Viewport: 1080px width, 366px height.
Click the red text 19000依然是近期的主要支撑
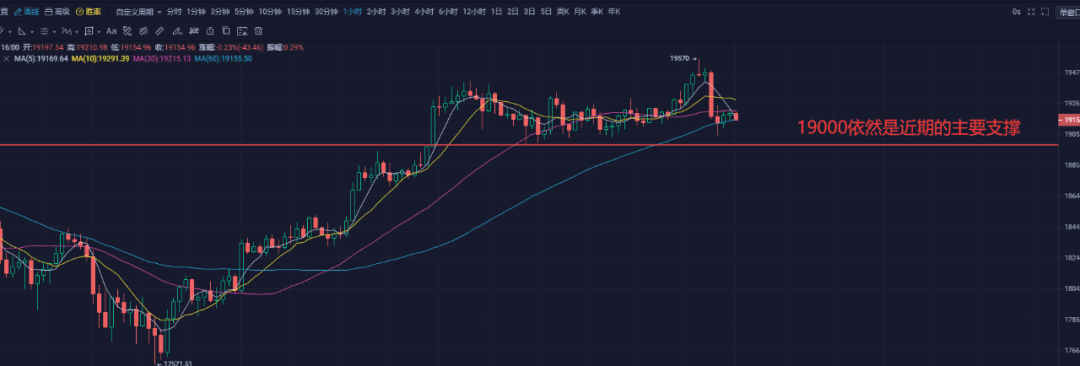(908, 128)
